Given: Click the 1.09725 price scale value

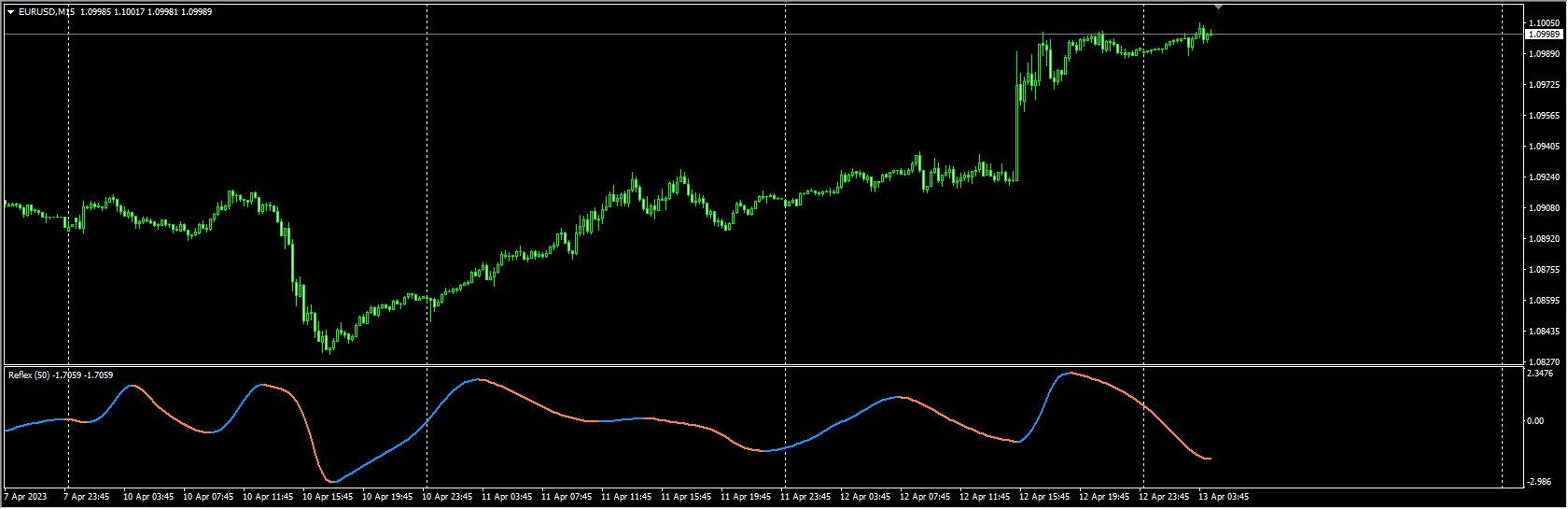Looking at the screenshot, I should tap(1544, 85).
